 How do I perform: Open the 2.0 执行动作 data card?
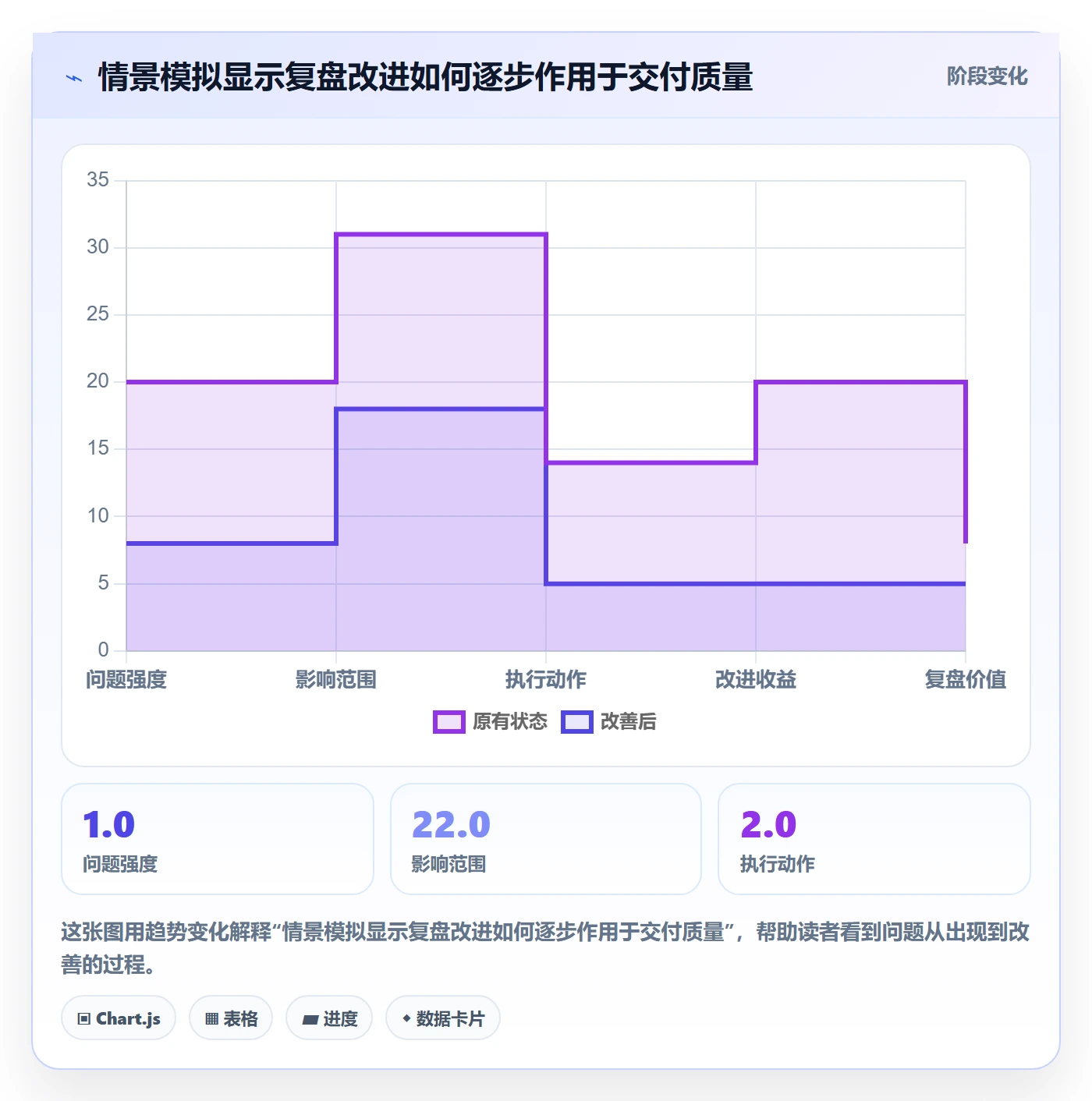(x=874, y=839)
